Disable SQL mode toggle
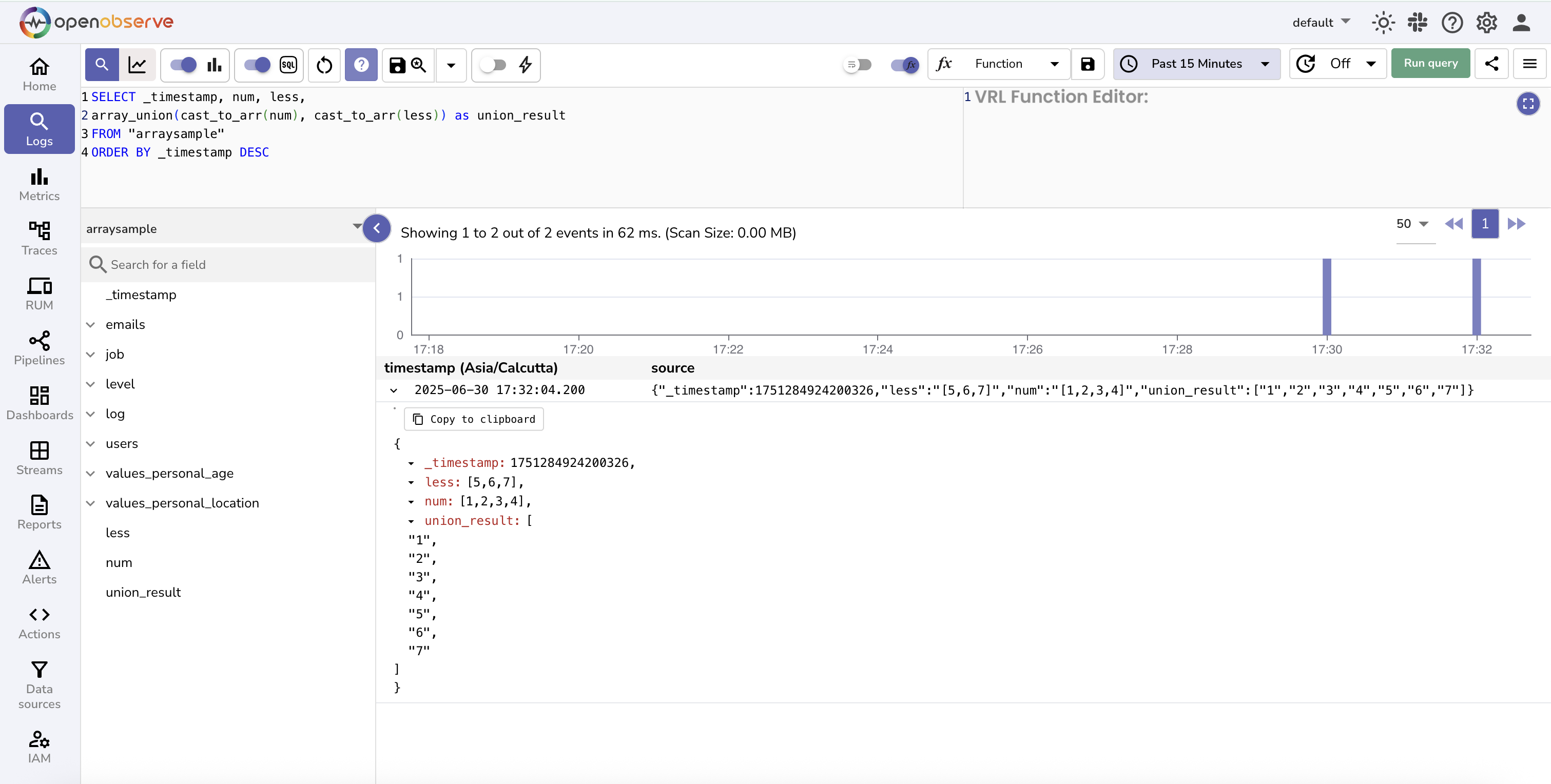Viewport: 1551px width, 784px height. 257,65
